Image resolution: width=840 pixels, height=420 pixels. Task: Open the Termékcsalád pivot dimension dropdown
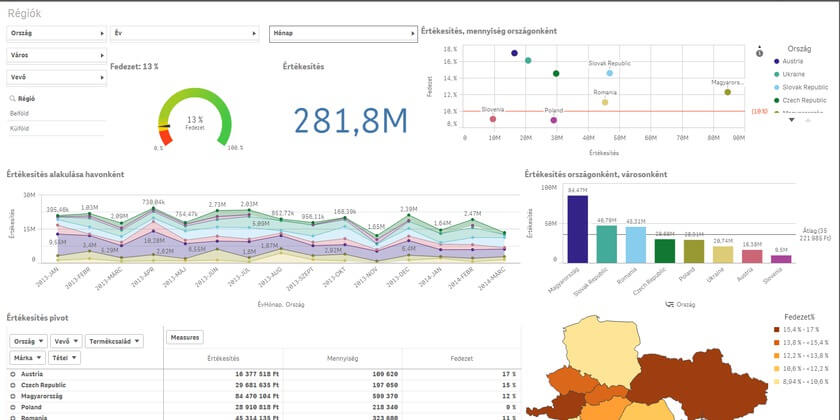(x=115, y=341)
